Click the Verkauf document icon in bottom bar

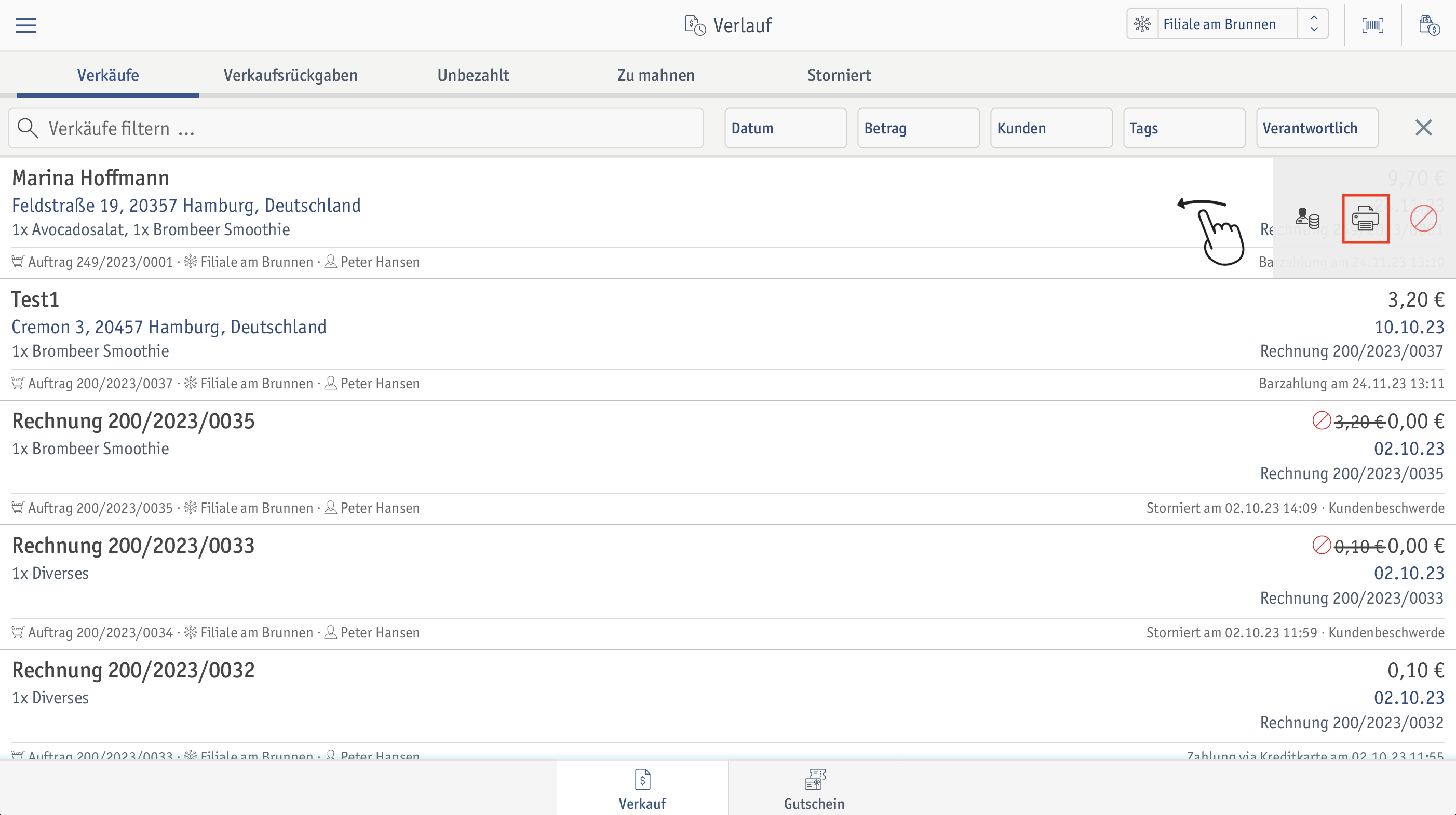tap(643, 779)
